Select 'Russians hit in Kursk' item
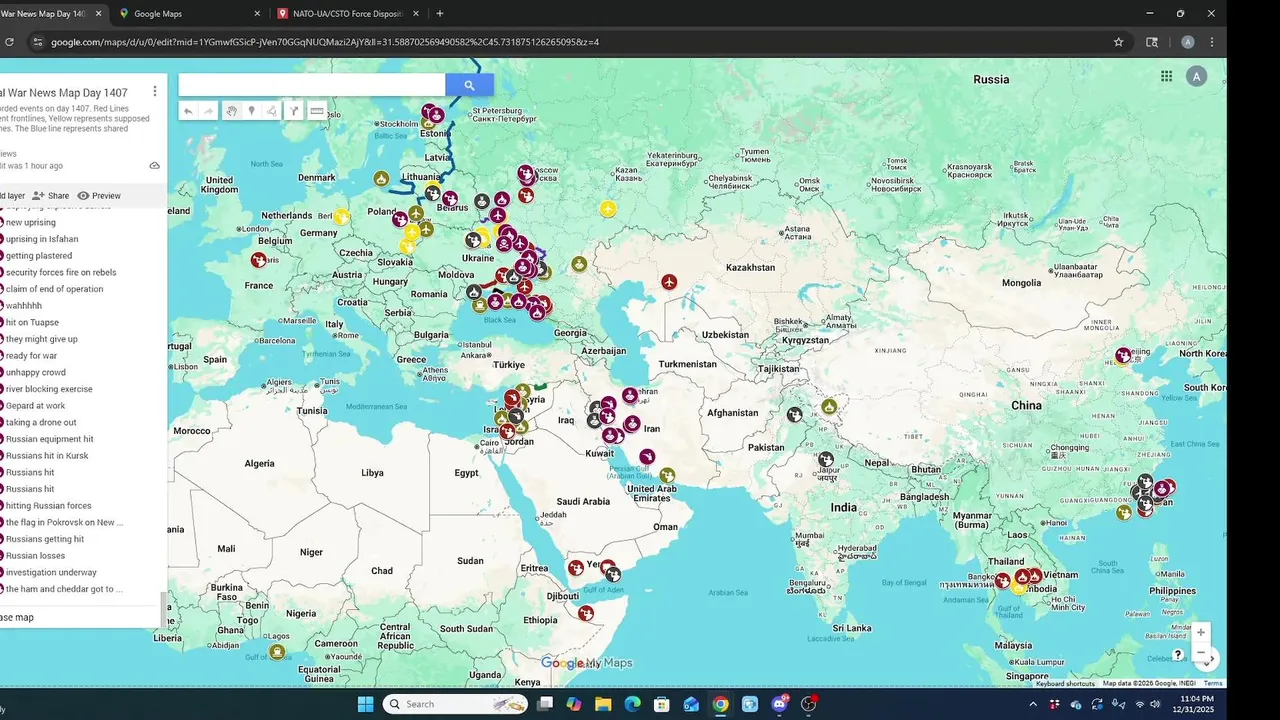The height and width of the screenshot is (720, 1280). tap(47, 456)
